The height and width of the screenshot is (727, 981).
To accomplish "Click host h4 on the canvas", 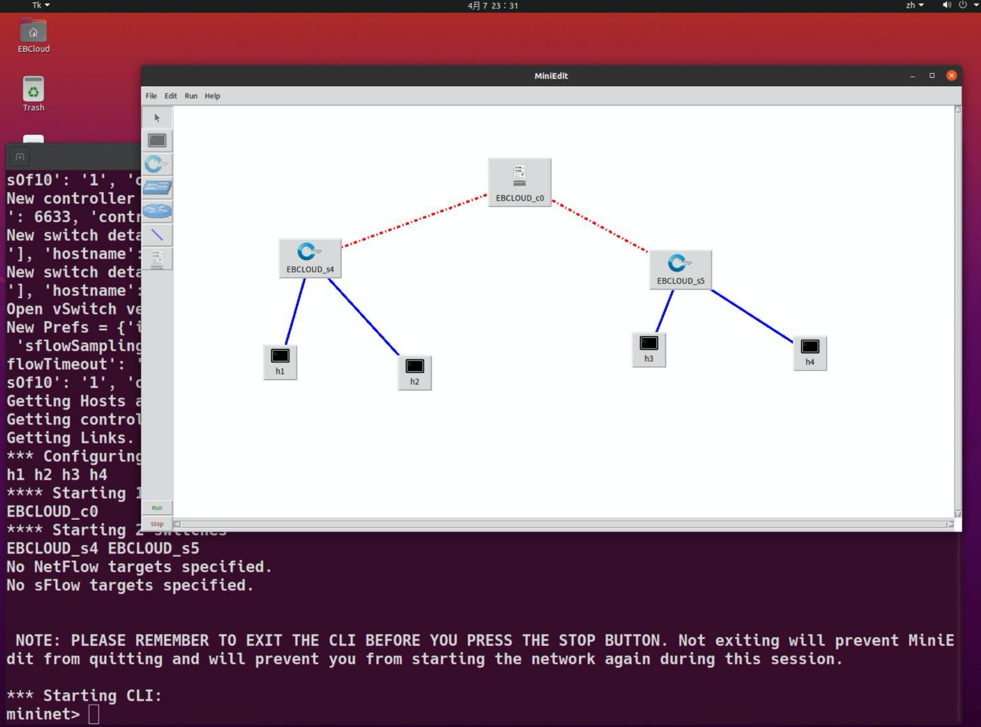I will pos(810,352).
